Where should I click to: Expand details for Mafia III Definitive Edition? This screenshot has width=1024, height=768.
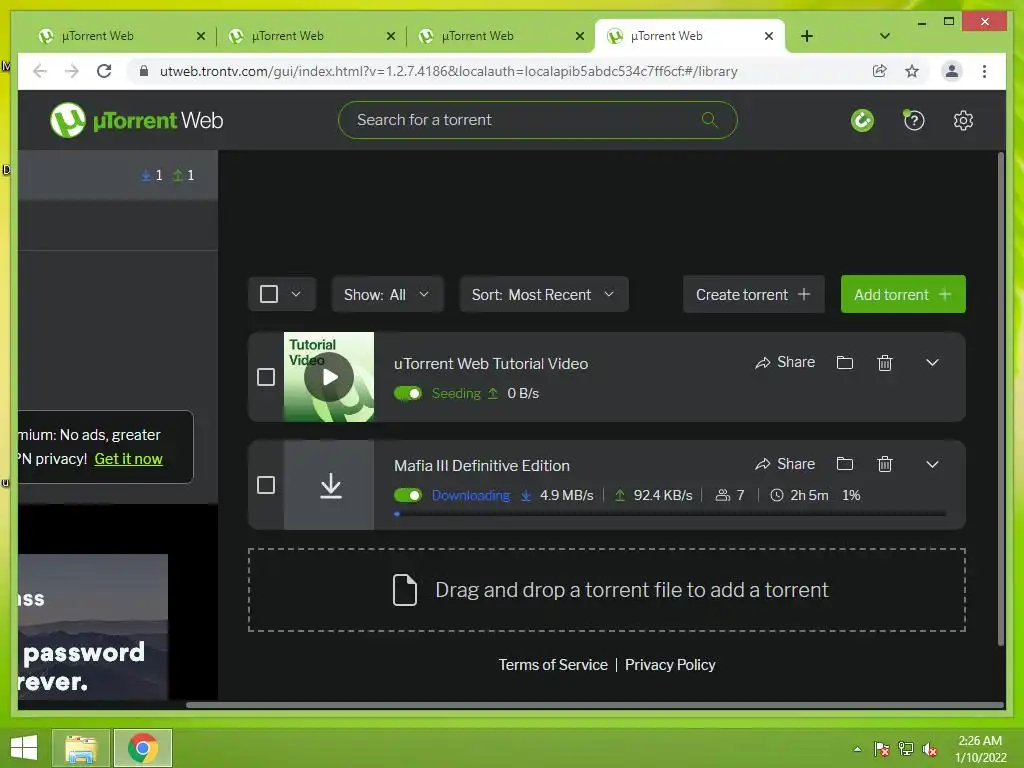932,464
